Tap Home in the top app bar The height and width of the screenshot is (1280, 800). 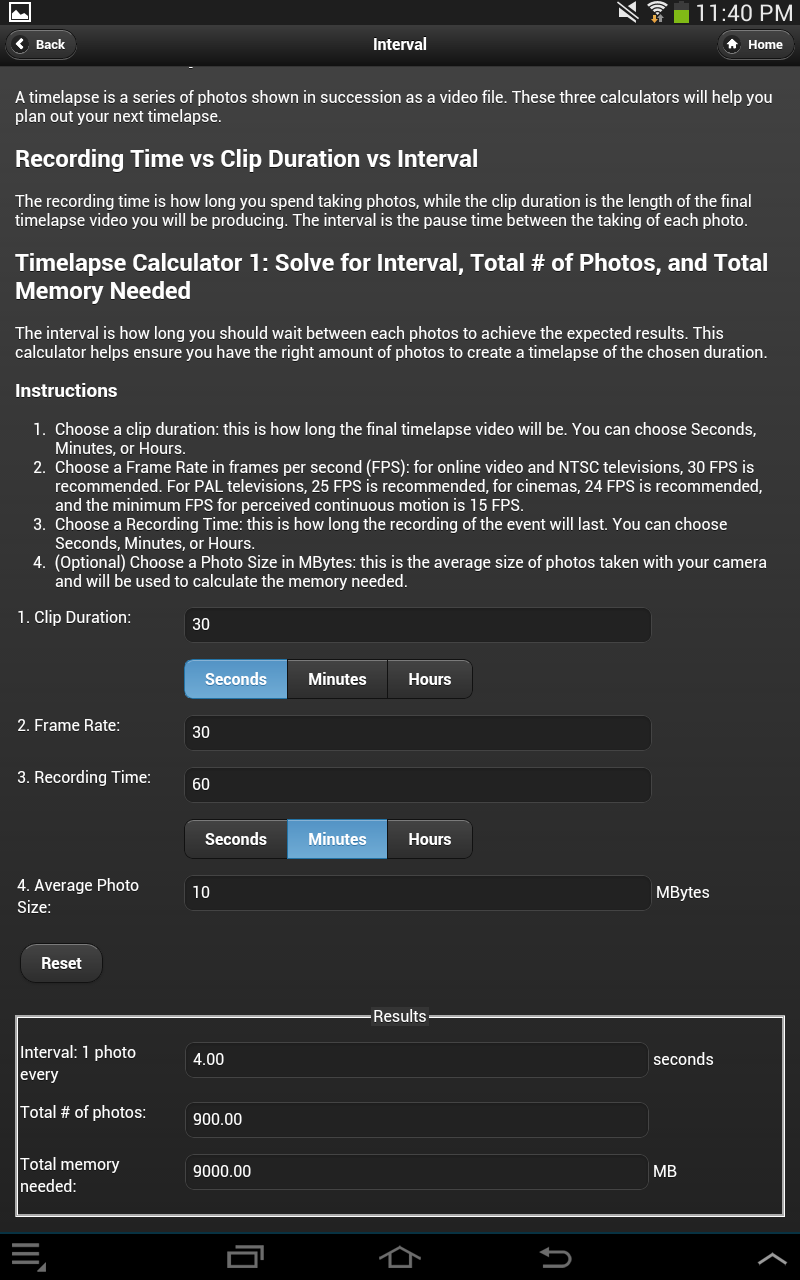click(755, 44)
